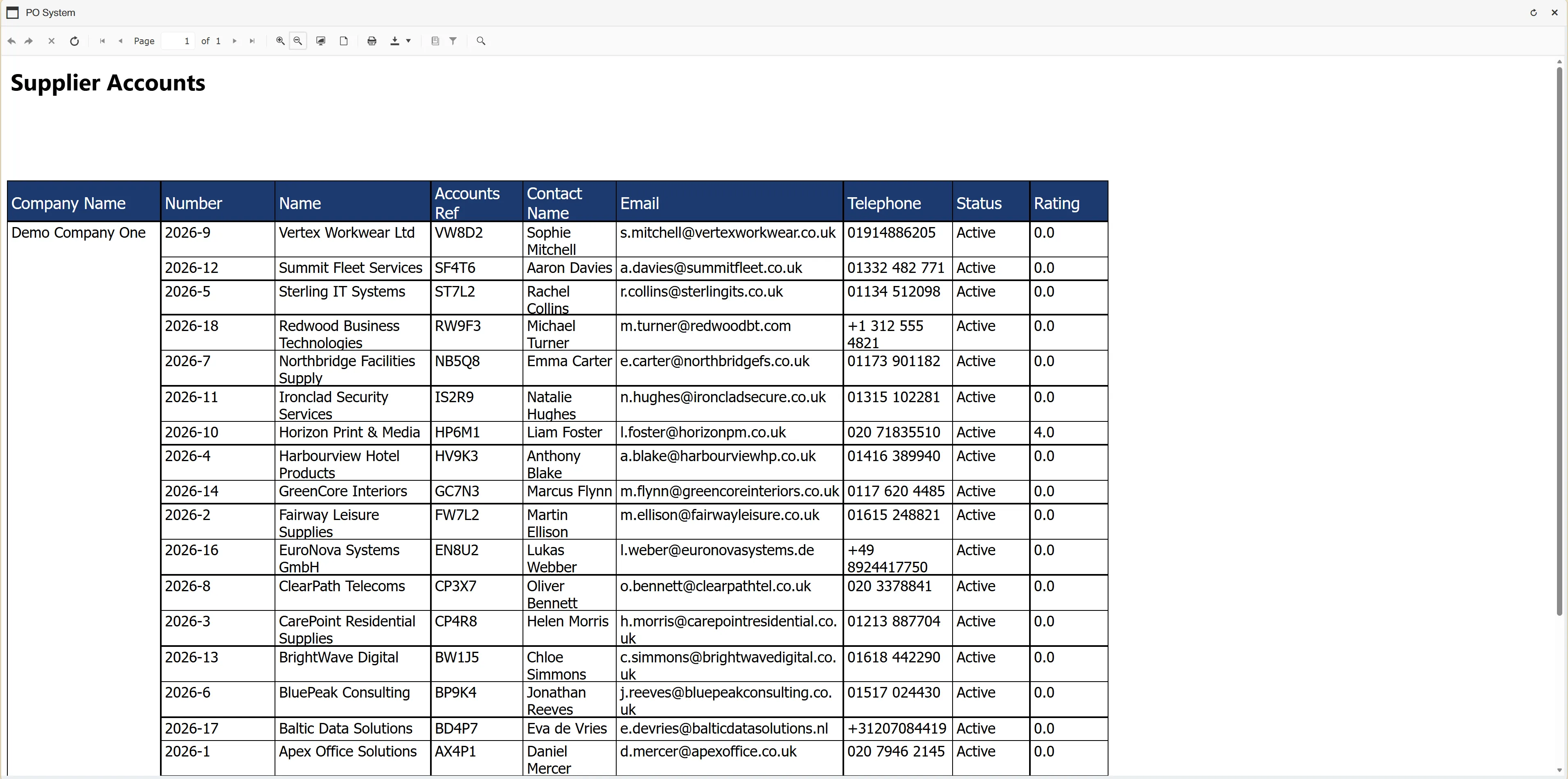Cancel report loading with the X icon
This screenshot has width=1568, height=779.
[52, 41]
